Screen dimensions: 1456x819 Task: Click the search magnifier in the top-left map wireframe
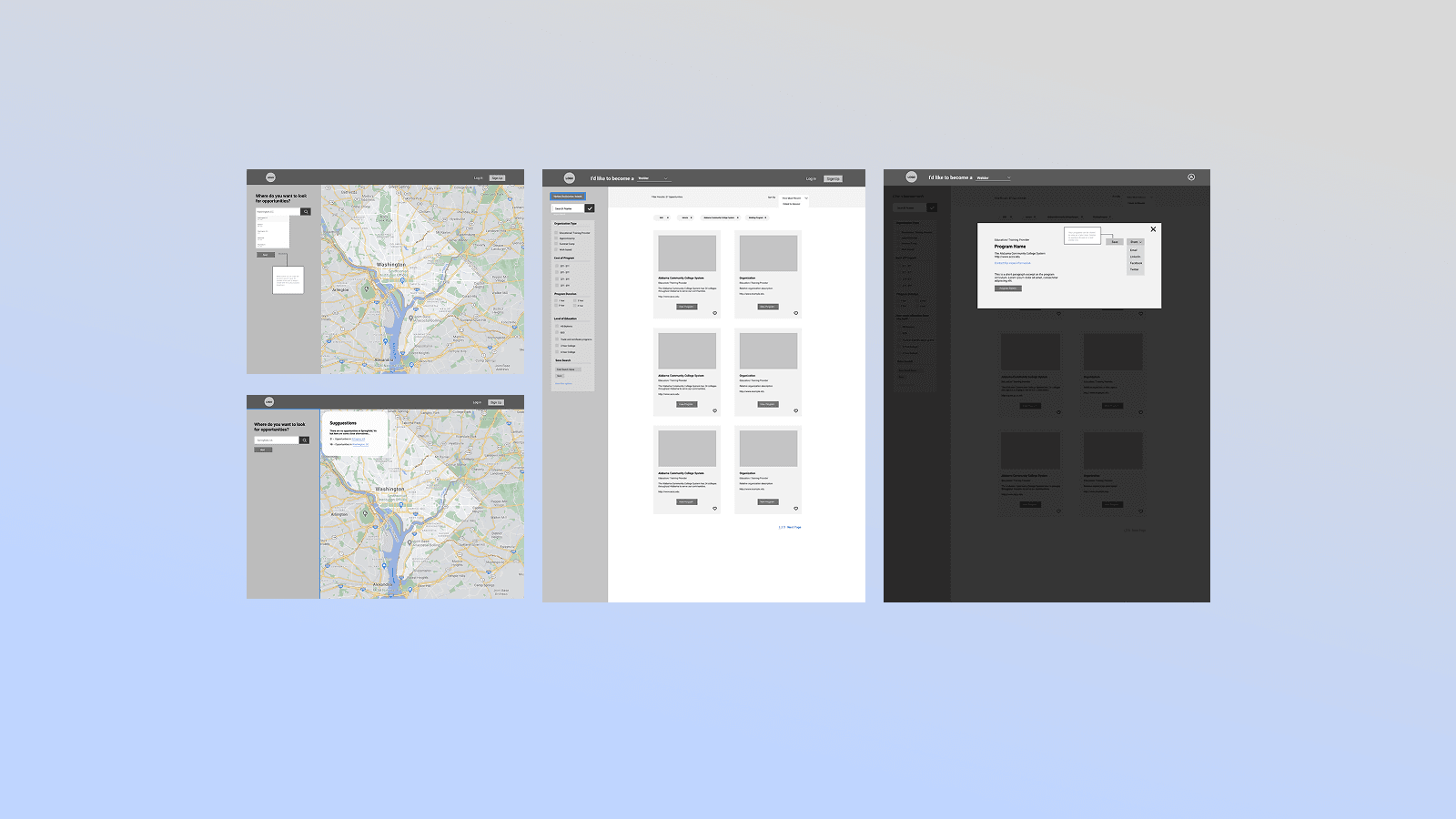[x=306, y=212]
